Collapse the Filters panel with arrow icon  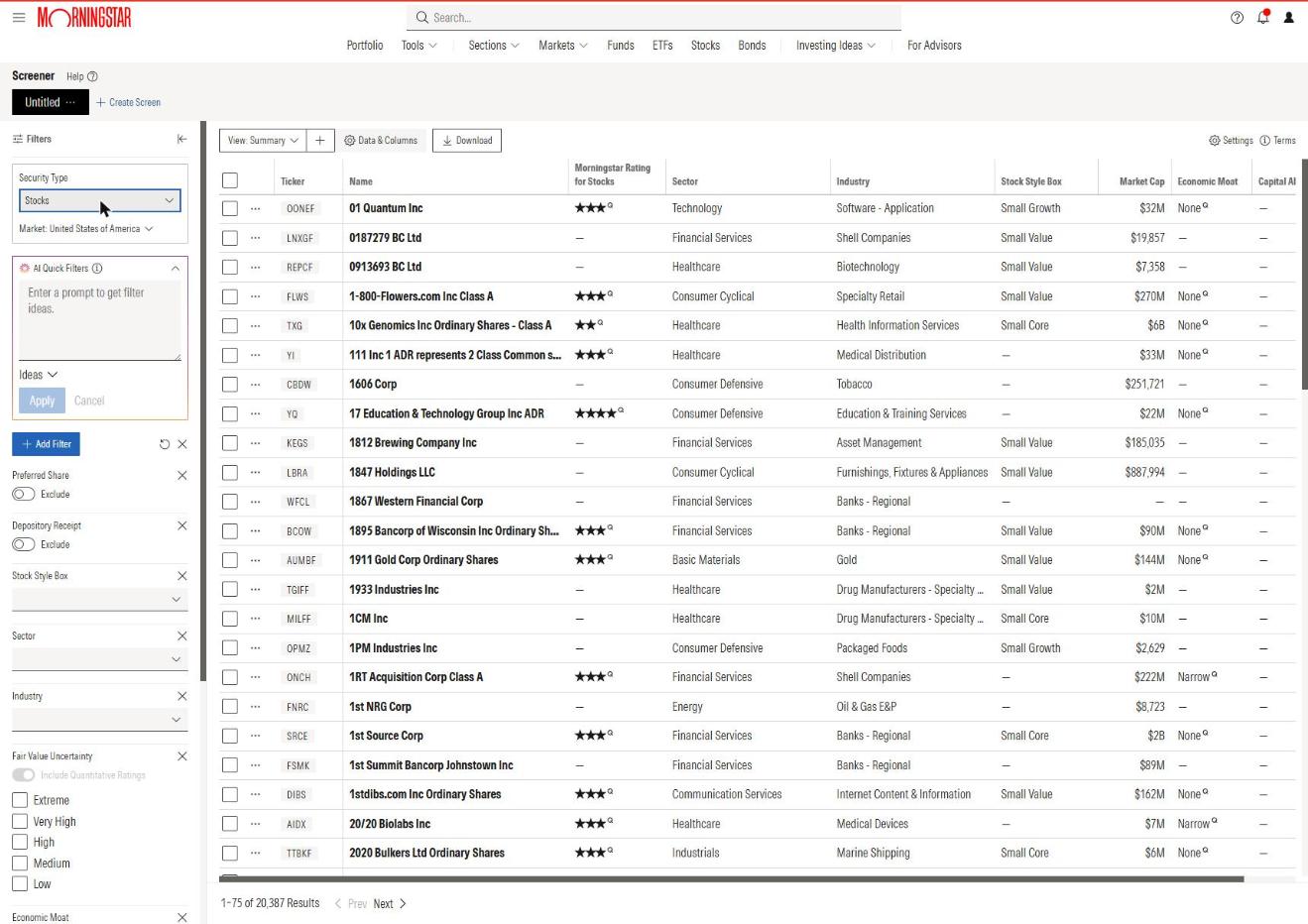point(181,140)
